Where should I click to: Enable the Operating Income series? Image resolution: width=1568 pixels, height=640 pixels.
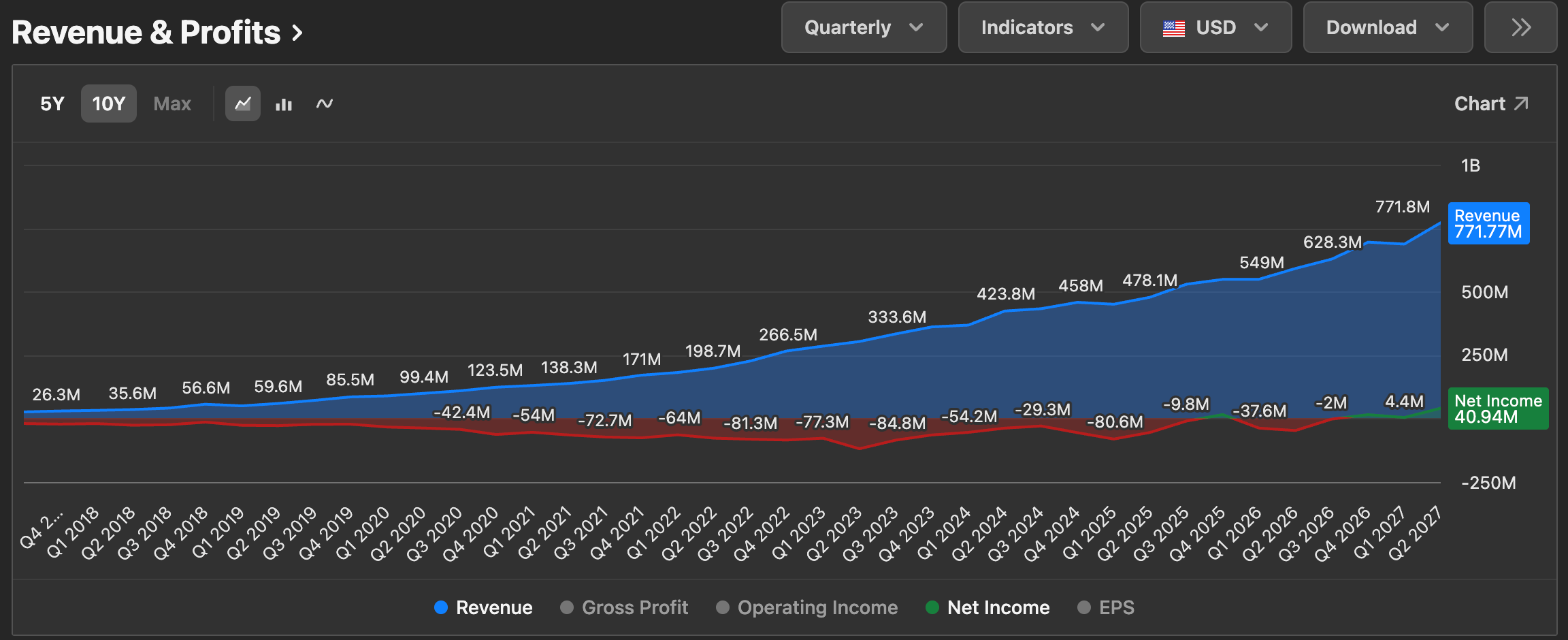tap(806, 607)
